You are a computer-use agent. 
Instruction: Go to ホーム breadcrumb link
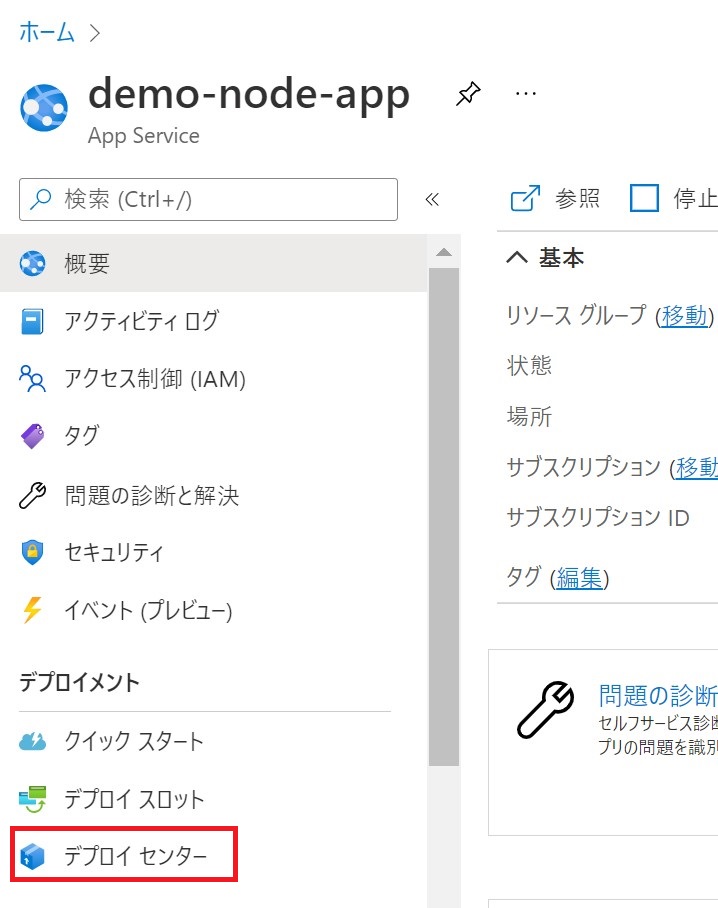[47, 32]
